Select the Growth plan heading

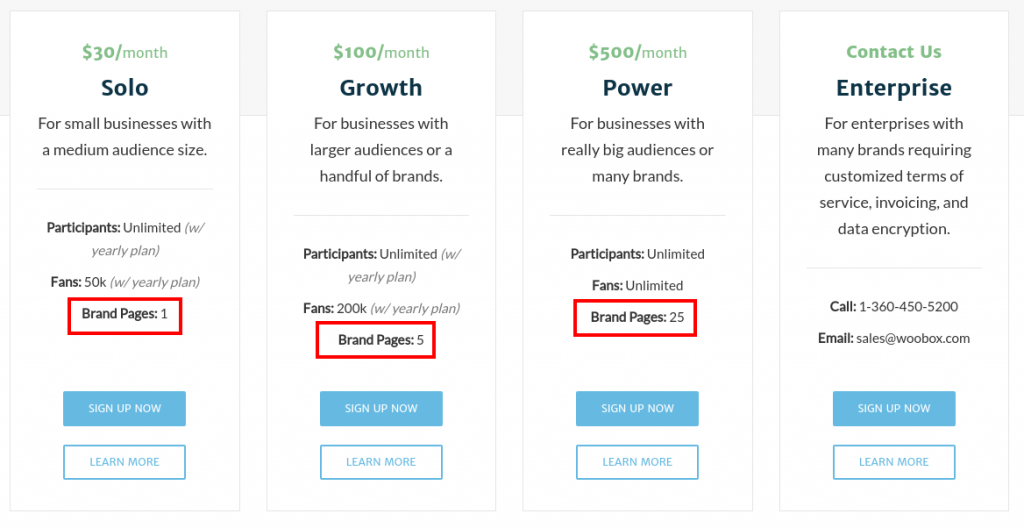tap(381, 88)
